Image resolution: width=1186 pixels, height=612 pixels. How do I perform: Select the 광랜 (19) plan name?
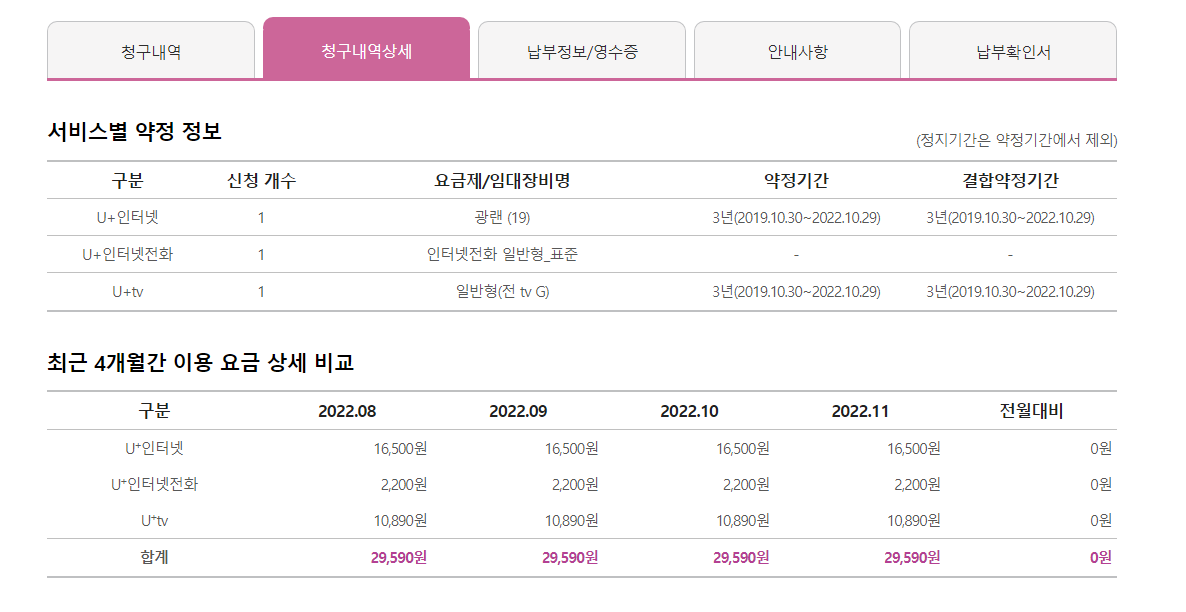click(x=502, y=217)
